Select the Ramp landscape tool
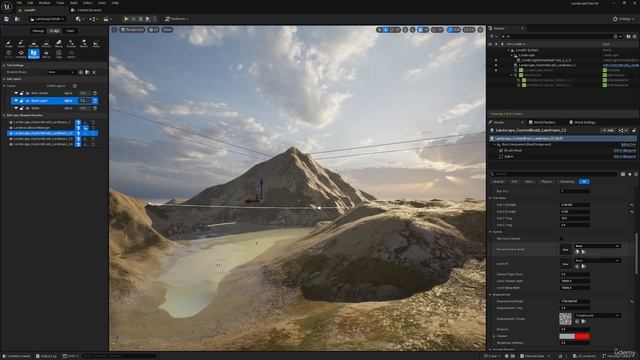Viewport: 640px width, 360px height. (x=59, y=44)
